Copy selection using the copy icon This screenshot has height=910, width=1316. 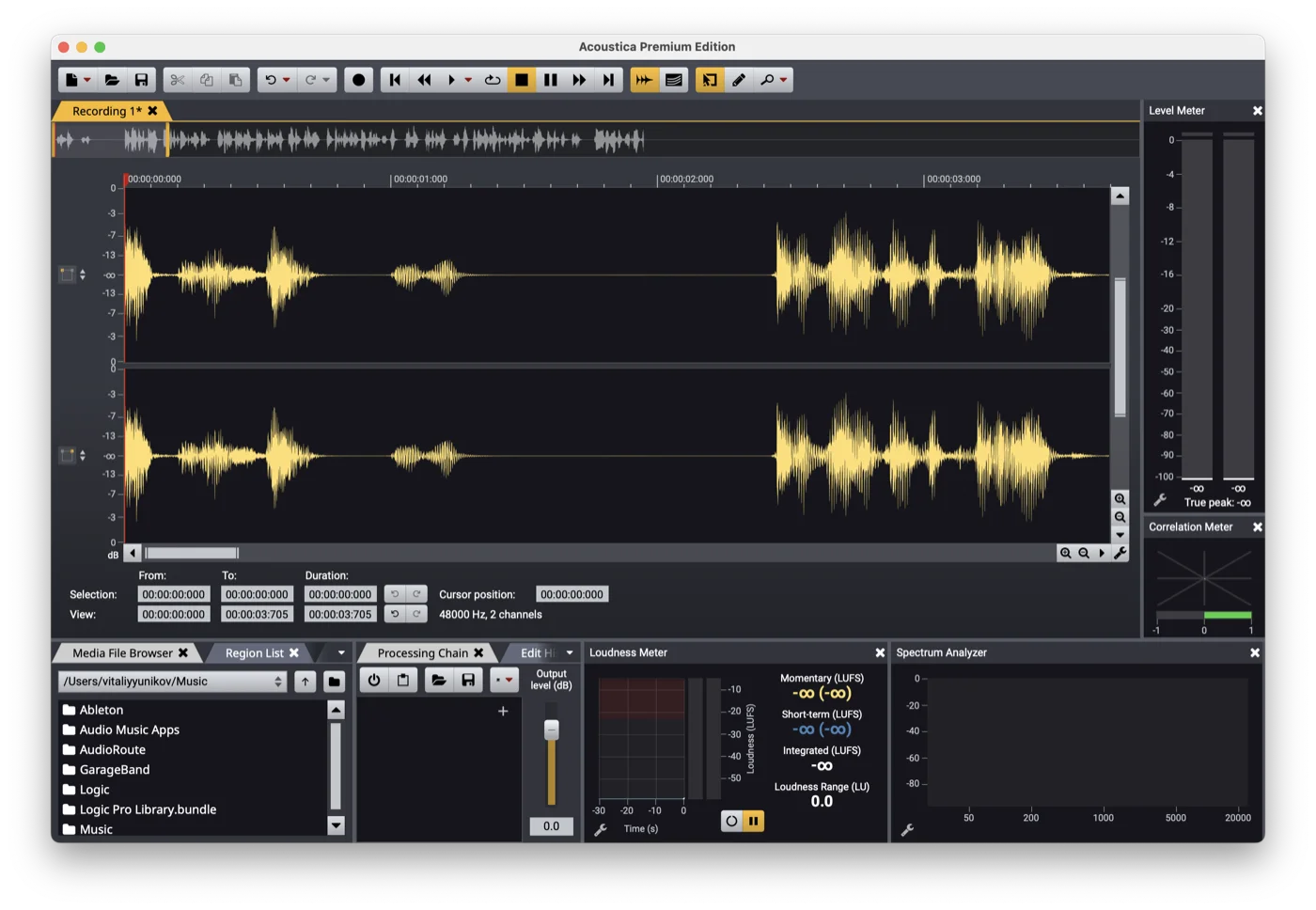207,80
